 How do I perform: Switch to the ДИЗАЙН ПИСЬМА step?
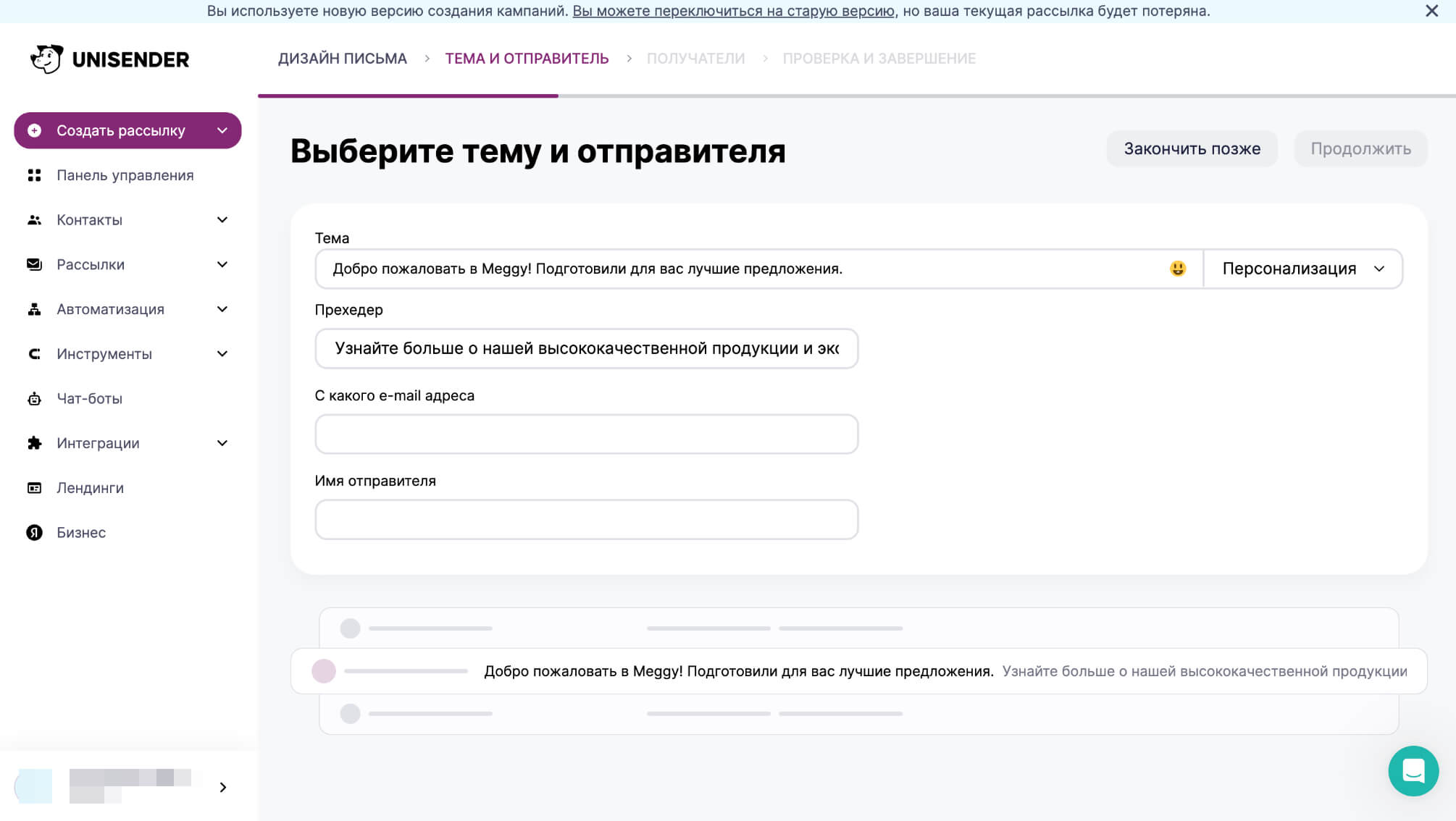point(342,58)
